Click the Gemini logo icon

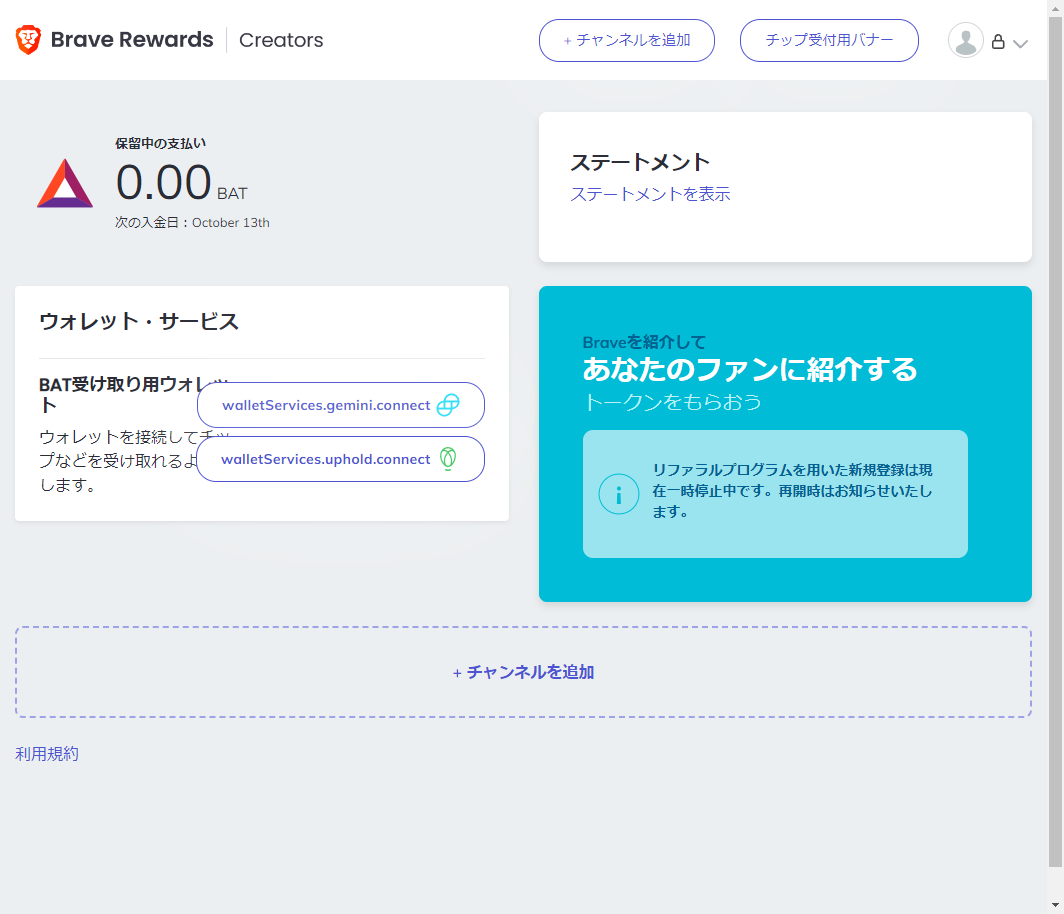tap(448, 405)
